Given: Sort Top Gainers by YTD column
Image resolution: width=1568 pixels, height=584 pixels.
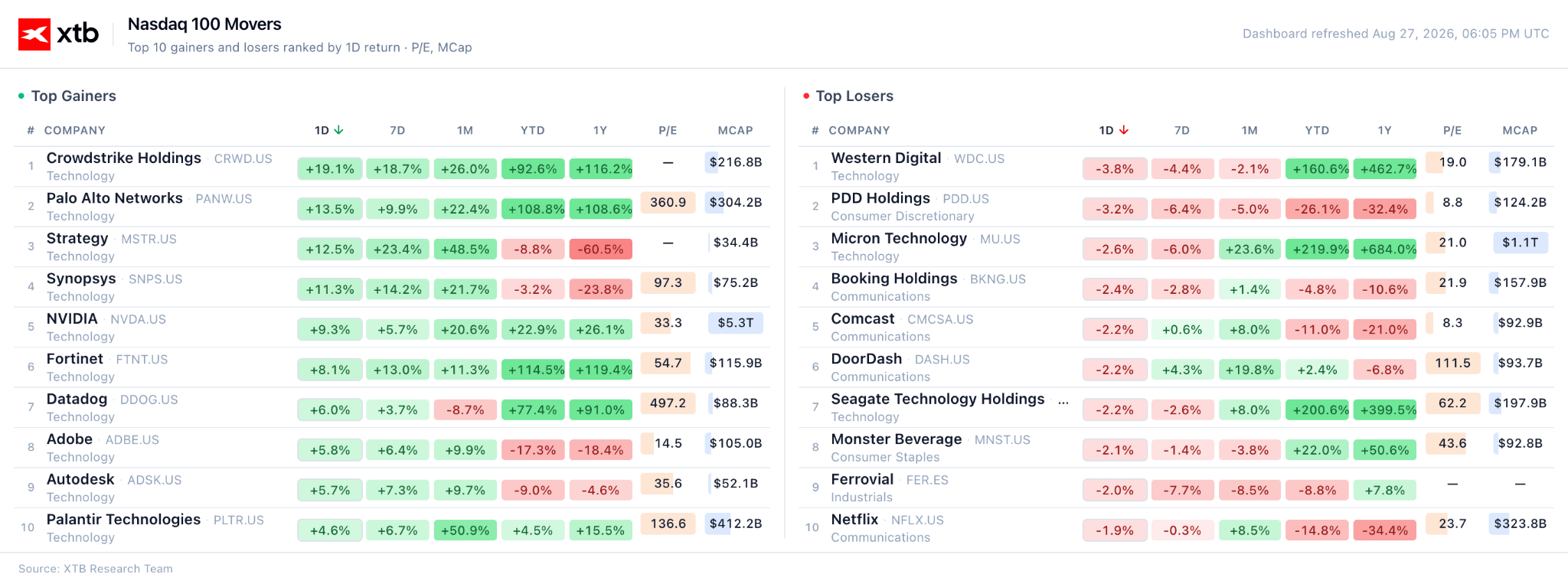Looking at the screenshot, I should pos(533,131).
